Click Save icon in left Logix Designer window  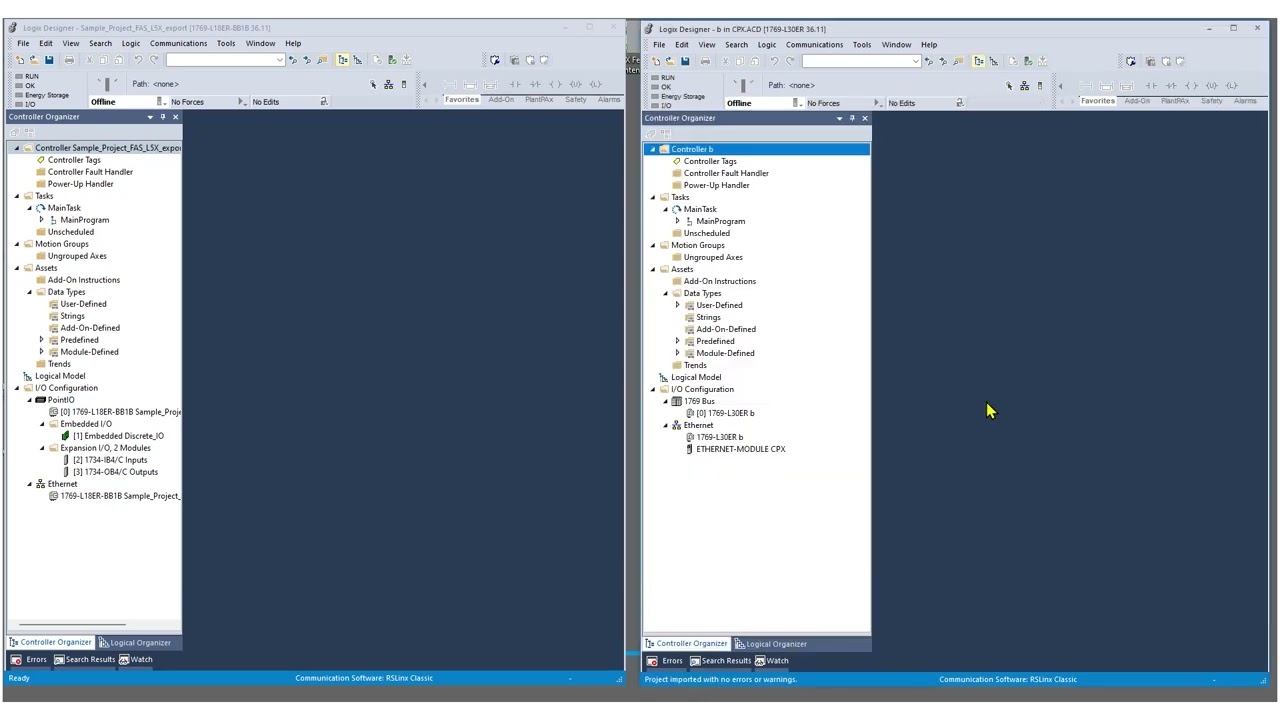(49, 60)
